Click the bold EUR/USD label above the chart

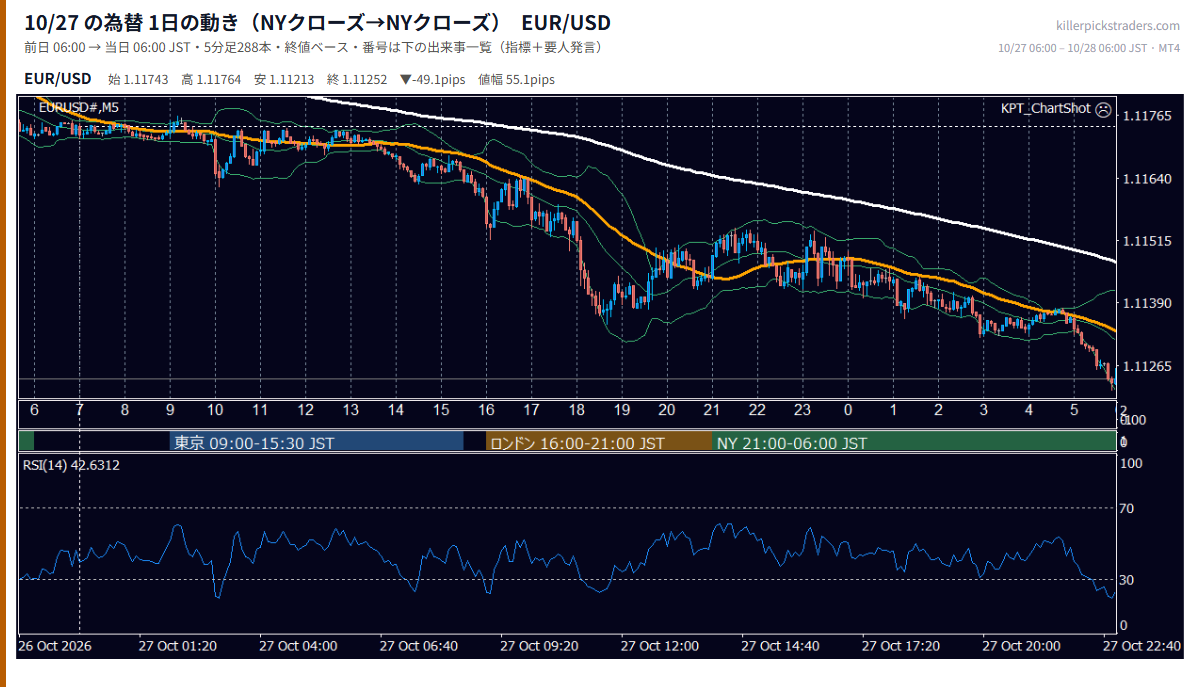click(58, 78)
